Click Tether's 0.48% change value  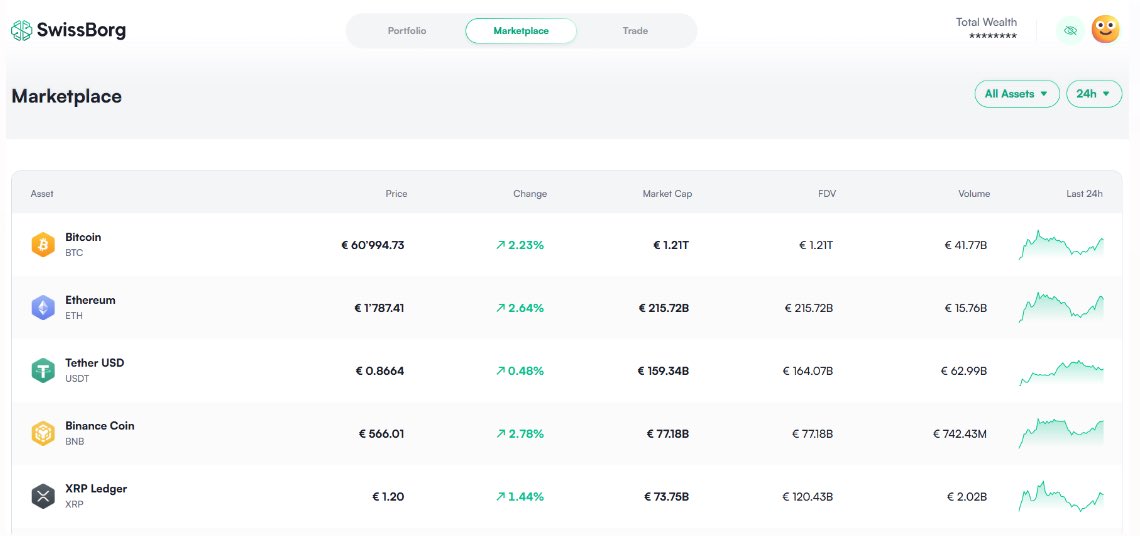[520, 371]
